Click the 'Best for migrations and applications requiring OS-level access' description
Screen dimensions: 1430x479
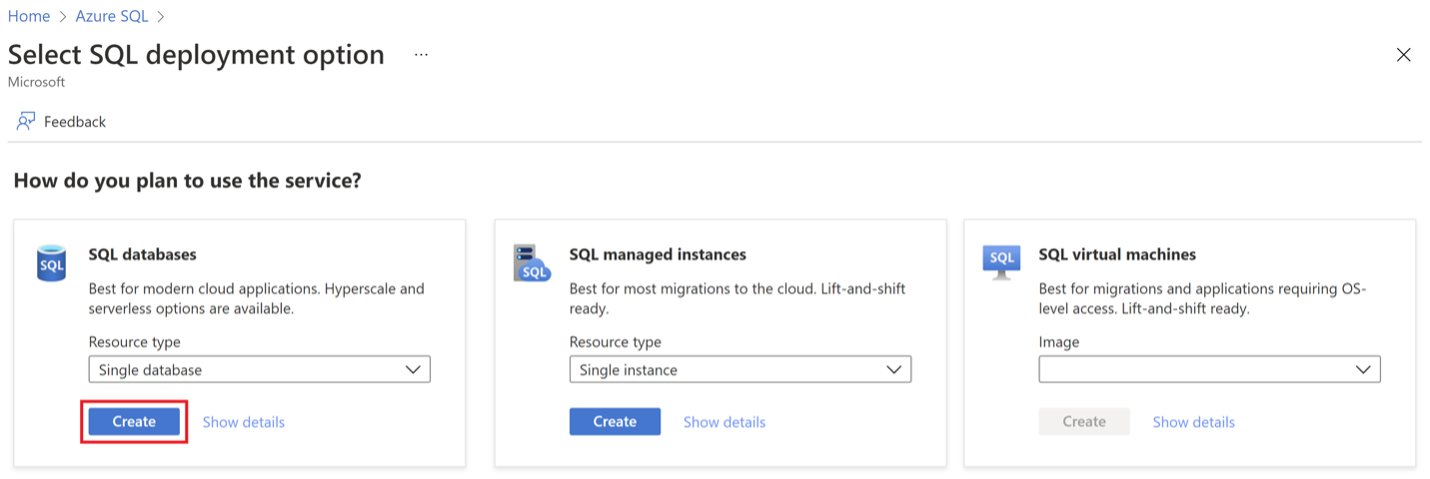pyautogui.click(x=1203, y=299)
